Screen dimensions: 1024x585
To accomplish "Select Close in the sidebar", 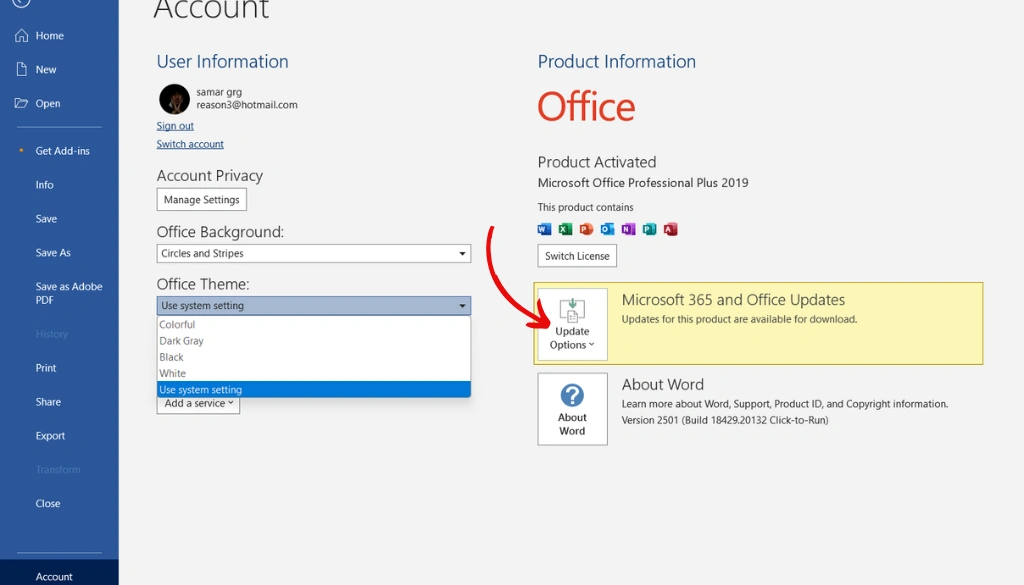I will pyautogui.click(x=48, y=503).
